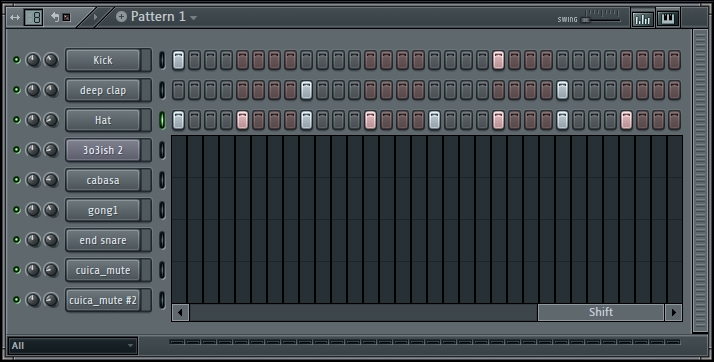714x362 pixels.
Task: Click the Kick pan knob
Action: click(33, 60)
